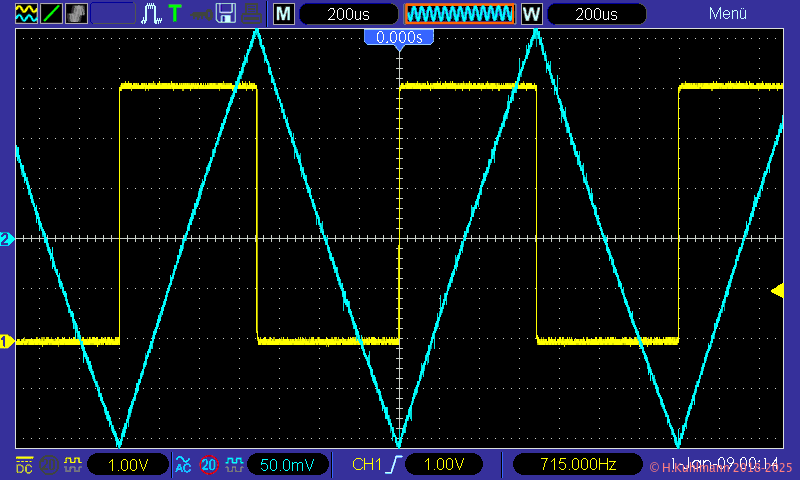The width and height of the screenshot is (800, 480).
Task: Toggle channel 1 DC coupling indicator
Action: point(24,465)
